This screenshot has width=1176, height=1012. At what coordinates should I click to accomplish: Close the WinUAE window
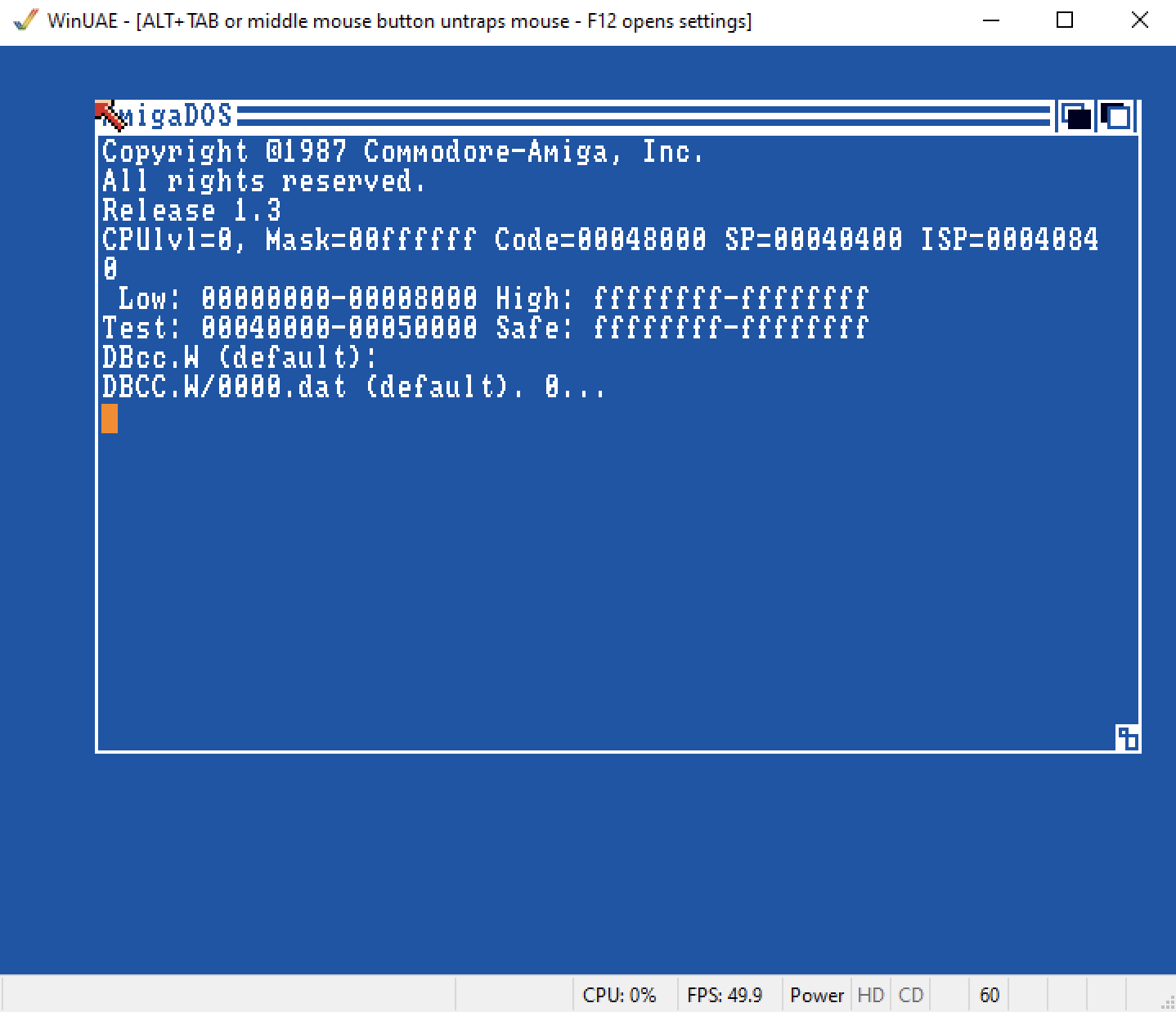1139,20
